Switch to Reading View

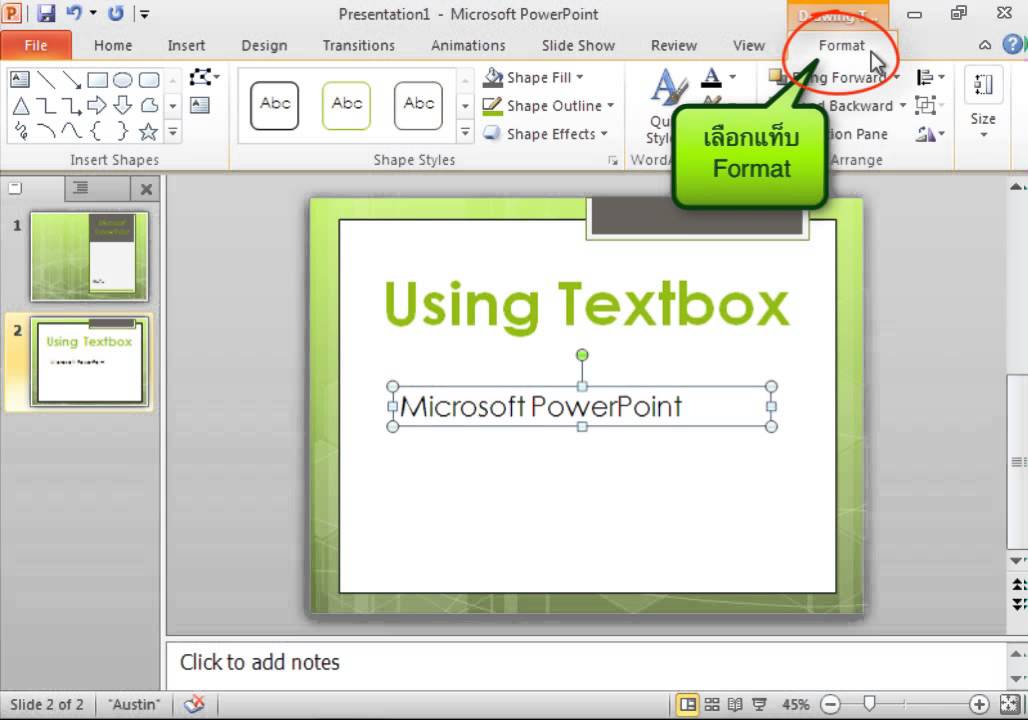coord(736,704)
